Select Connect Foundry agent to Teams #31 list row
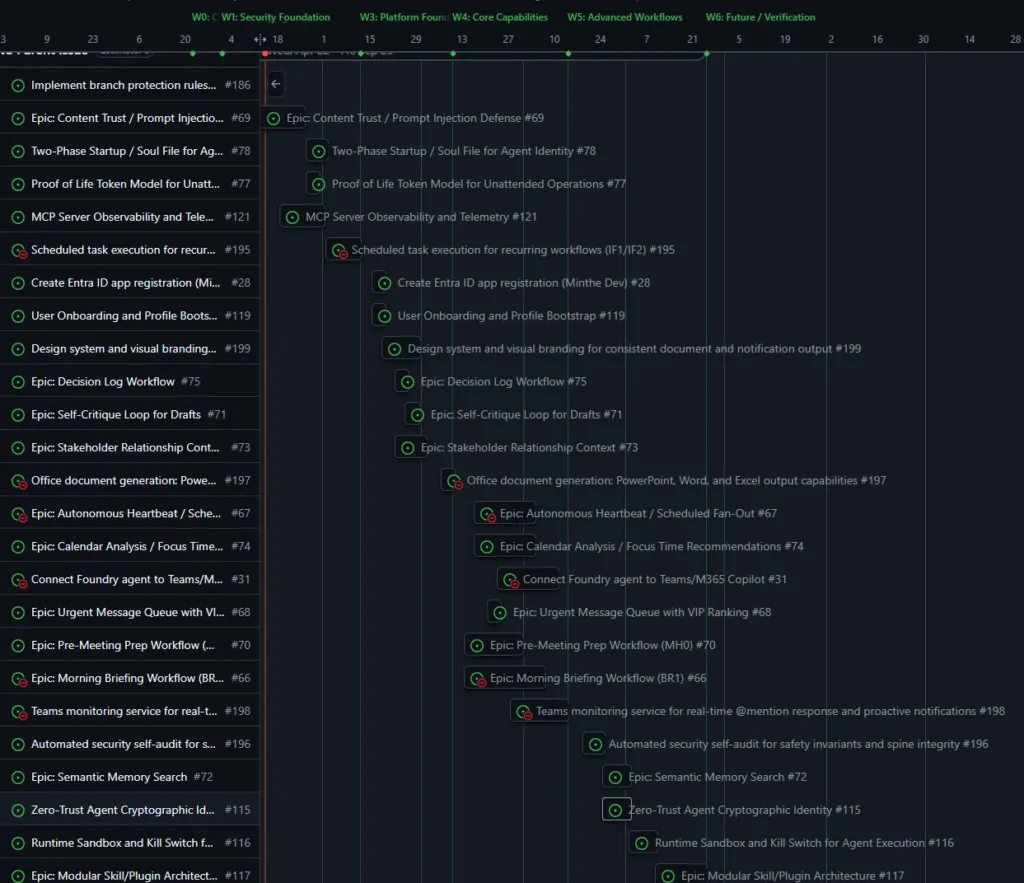Viewport: 1024px width, 883px height. [130, 579]
